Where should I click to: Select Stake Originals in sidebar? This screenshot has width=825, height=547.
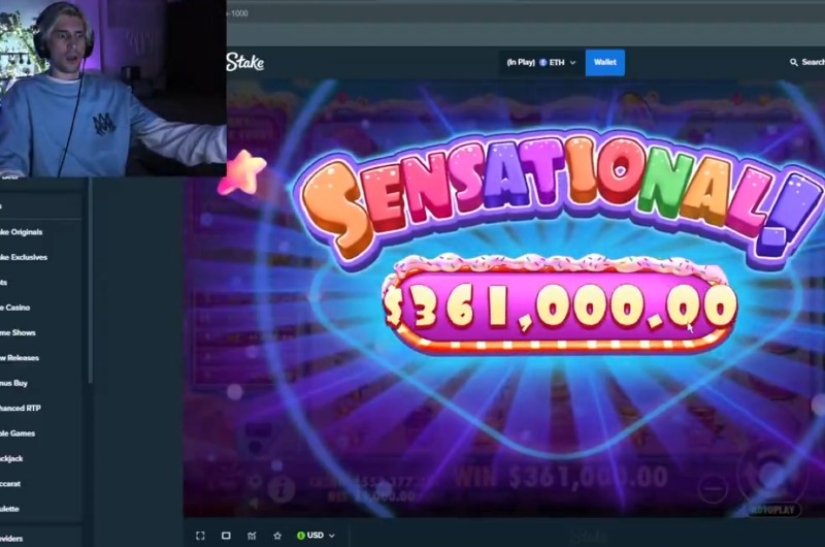[x=21, y=232]
